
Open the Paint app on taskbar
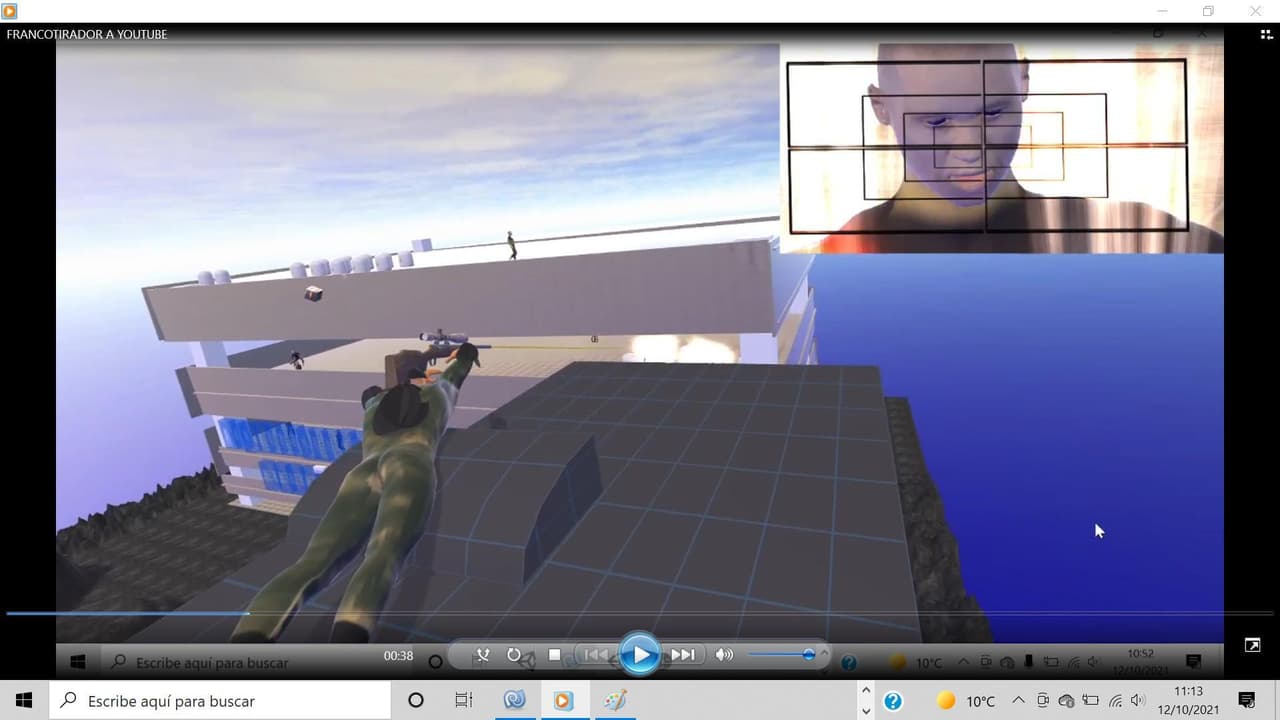click(x=613, y=701)
